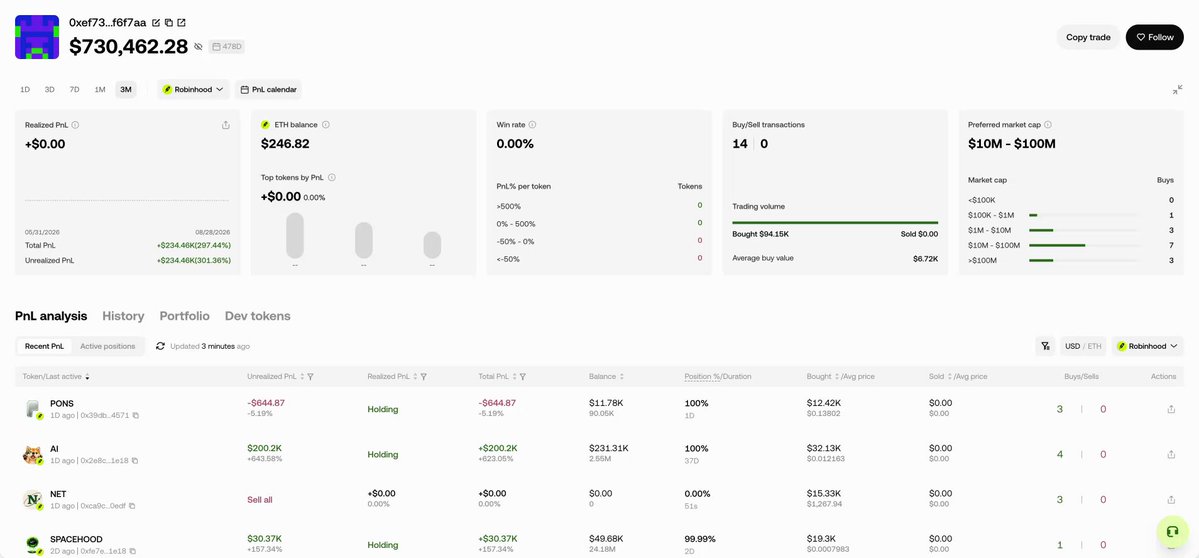1199x558 pixels.
Task: Copy AI contract address 0x2e8c...1e18
Action: click(135, 461)
